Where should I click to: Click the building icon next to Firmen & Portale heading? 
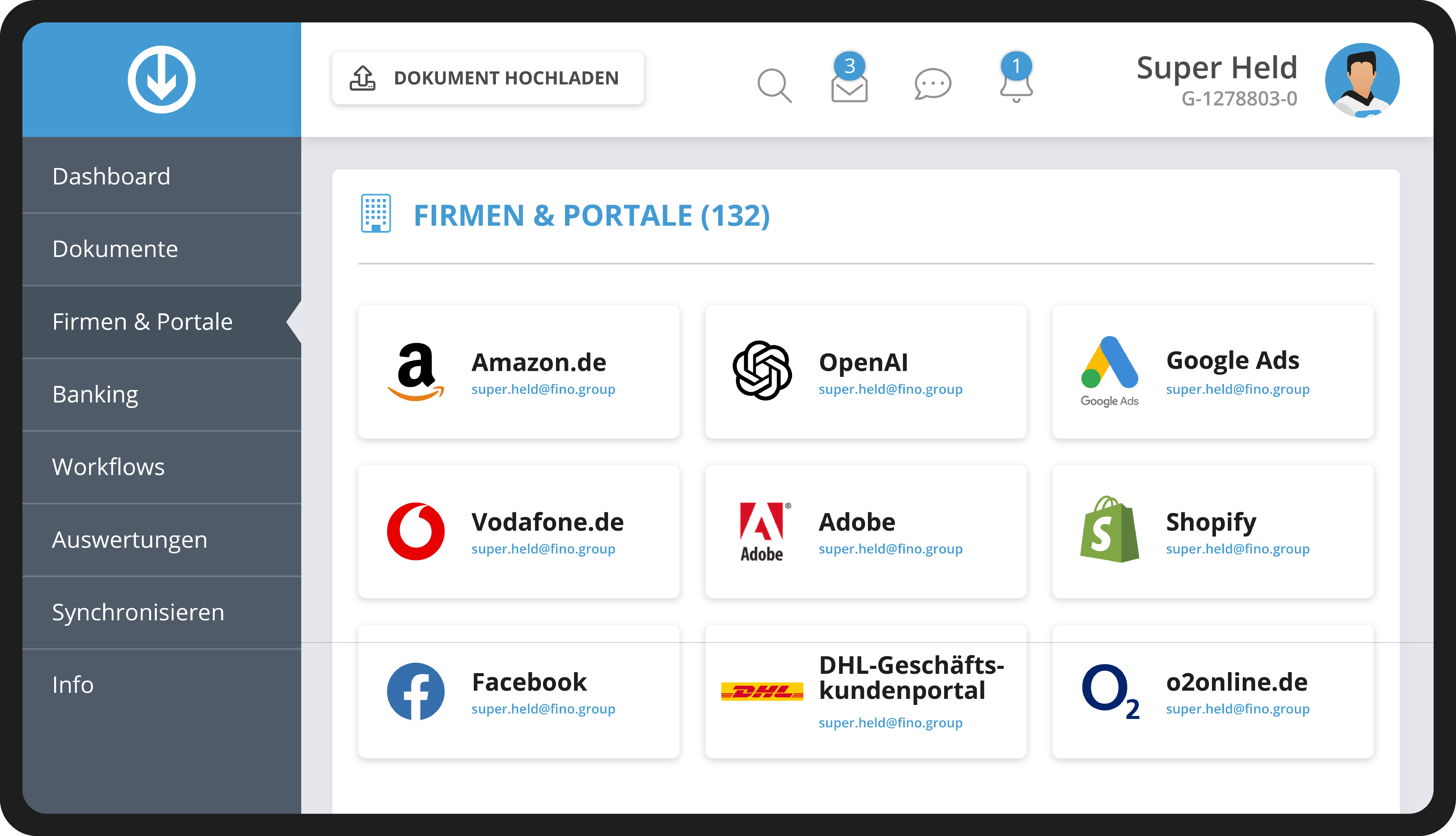376,213
